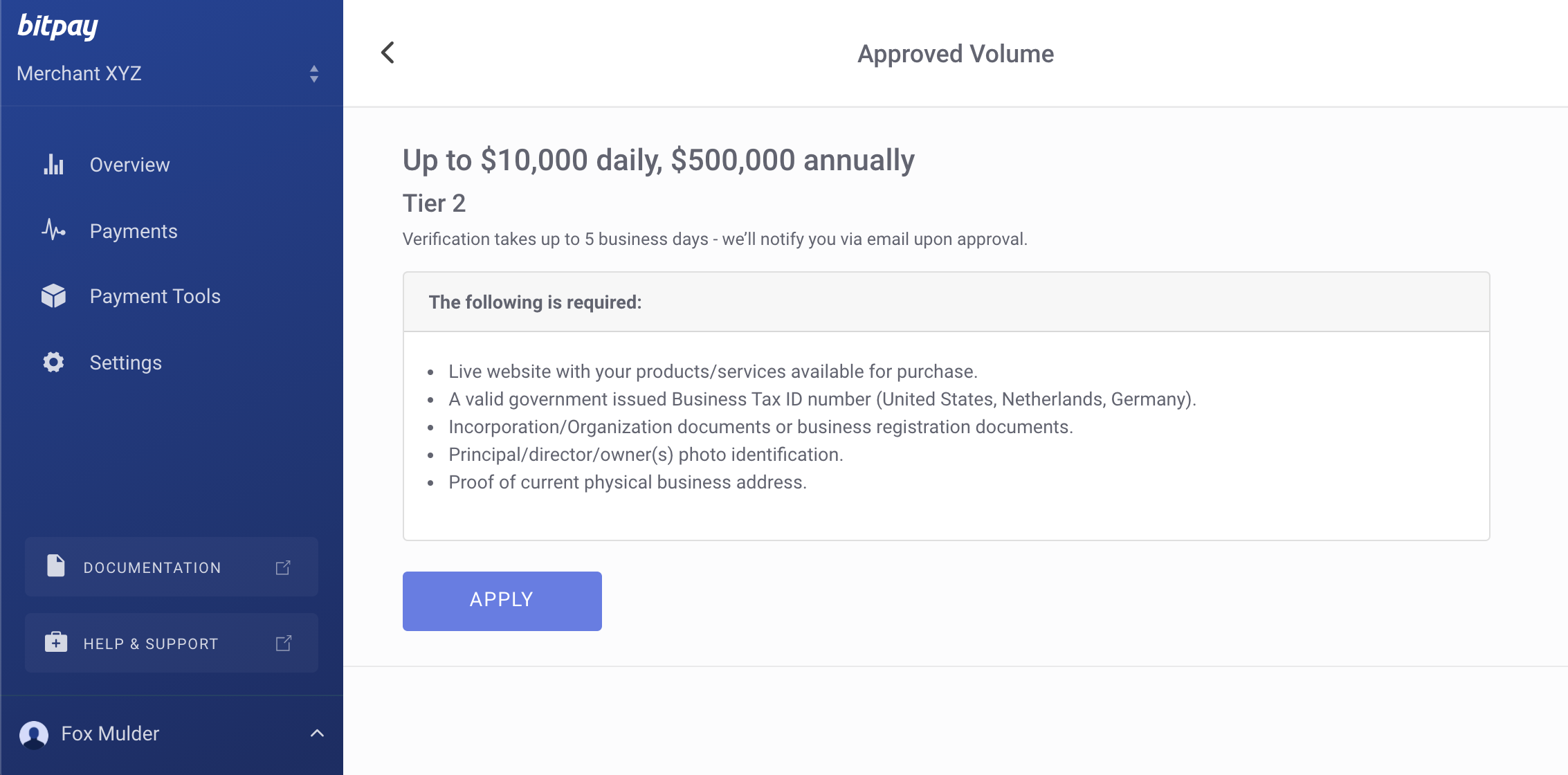Viewport: 1568px width, 775px height.
Task: Click the Documentation file icon
Action: [x=55, y=565]
